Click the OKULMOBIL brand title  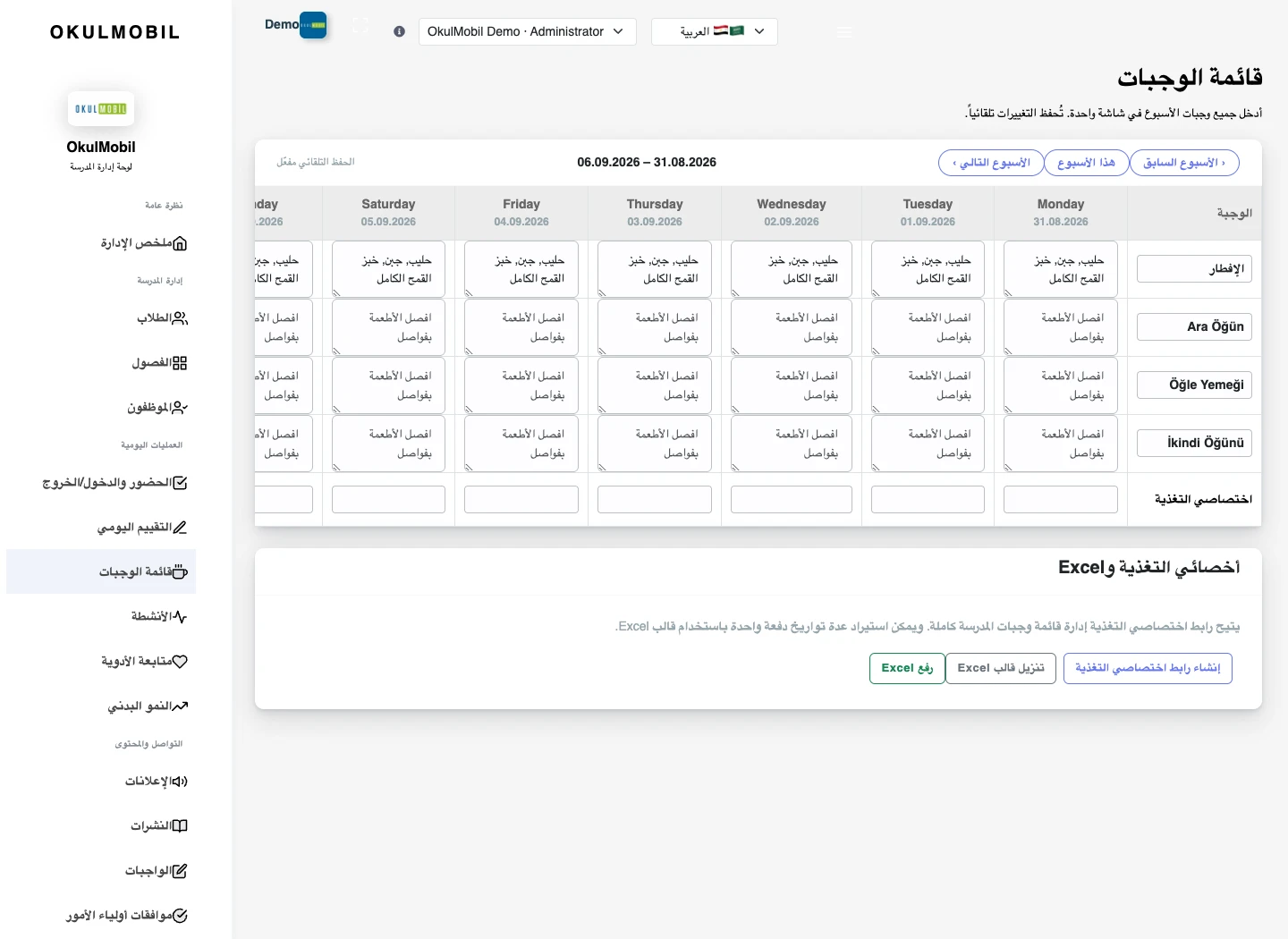tap(115, 33)
